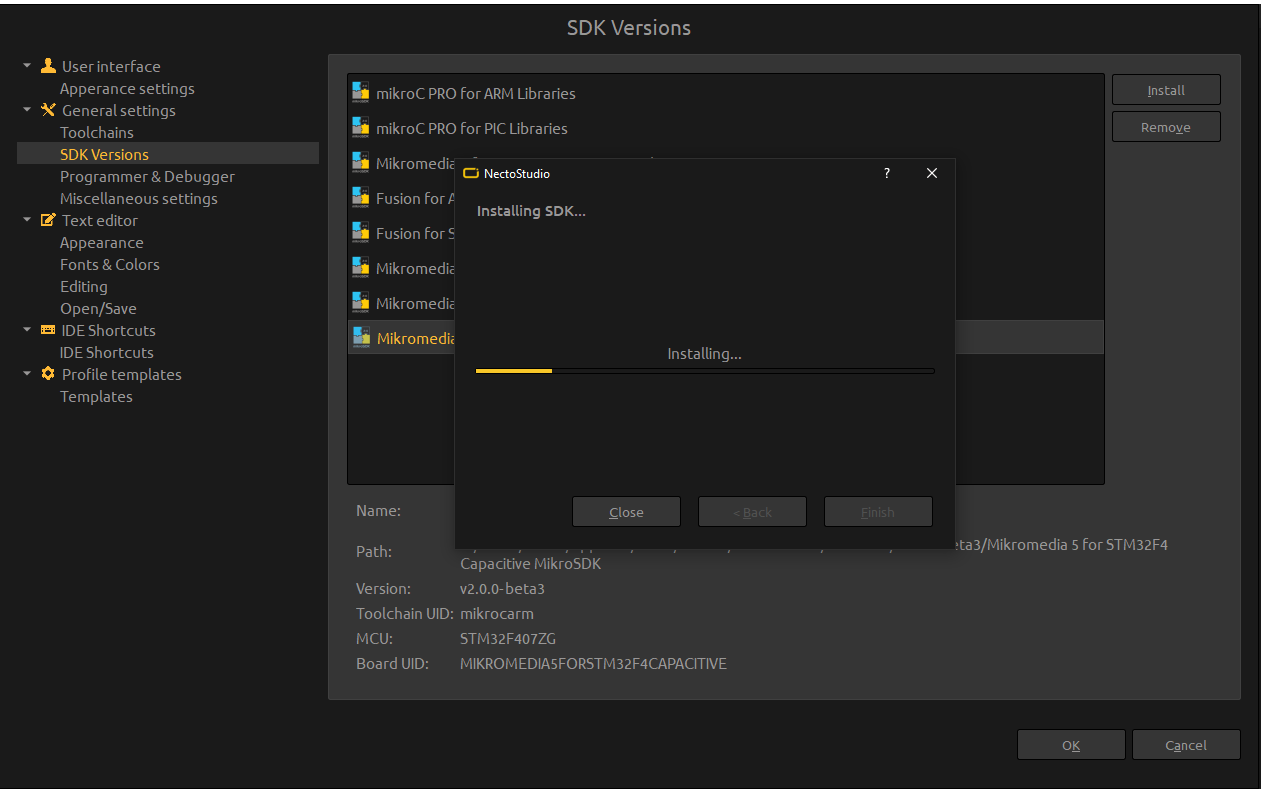Collapse the General settings section
The width and height of the screenshot is (1261, 789).
click(27, 110)
